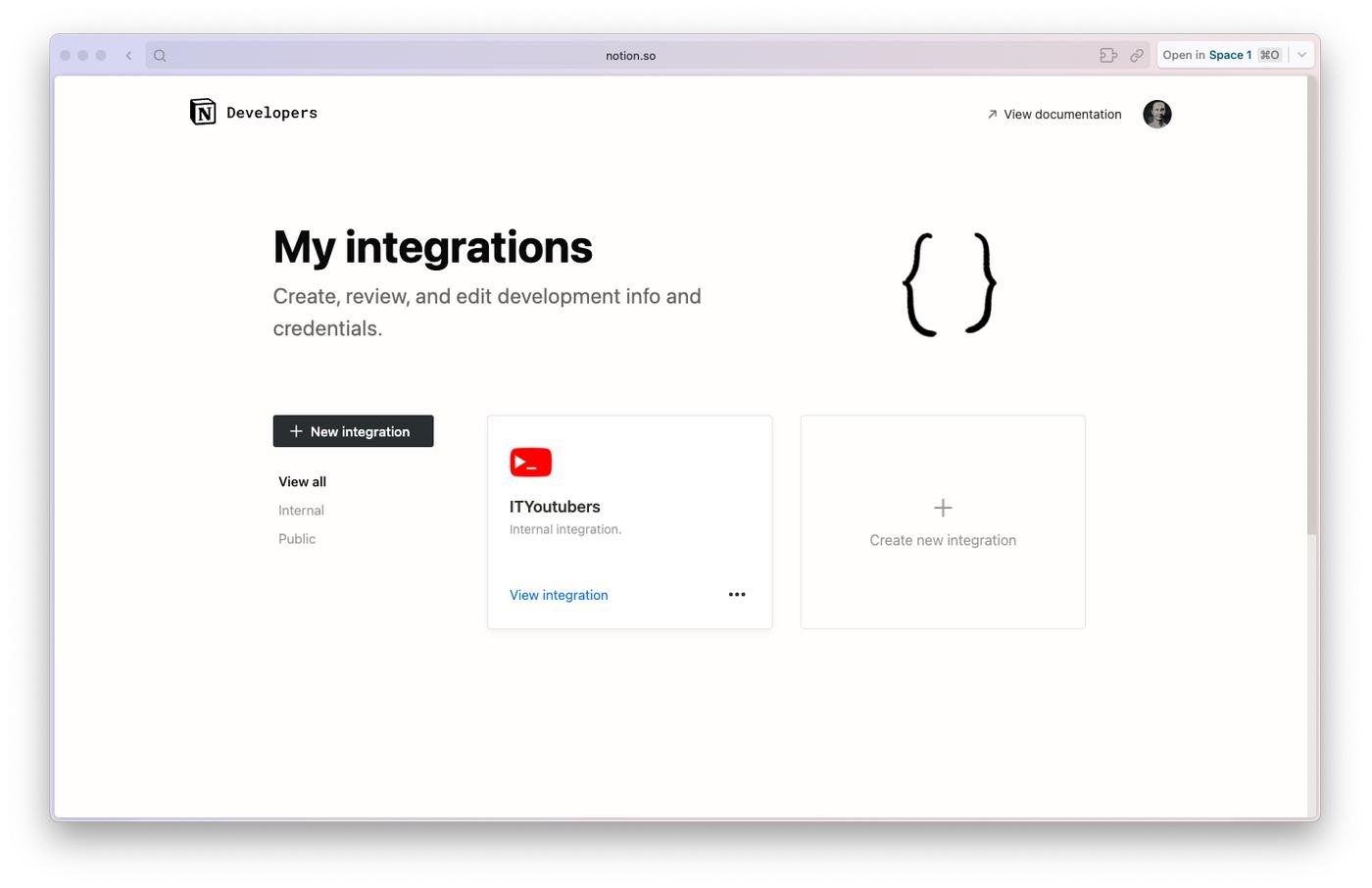Open the View integration link
Viewport: 1372px width, 888px height.
click(559, 595)
